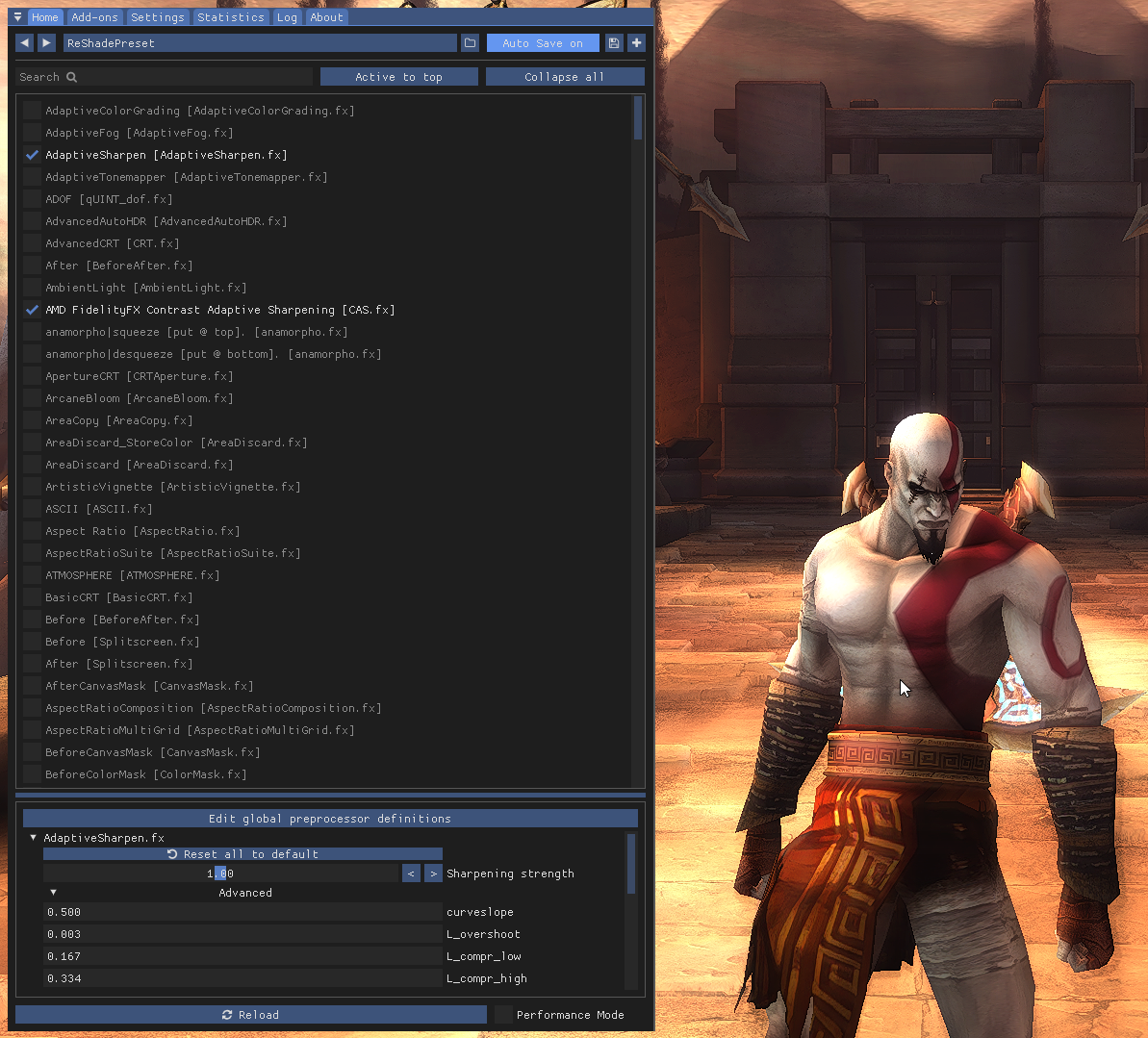Switch to previous preset arrow
The image size is (1148, 1038).
tap(25, 43)
